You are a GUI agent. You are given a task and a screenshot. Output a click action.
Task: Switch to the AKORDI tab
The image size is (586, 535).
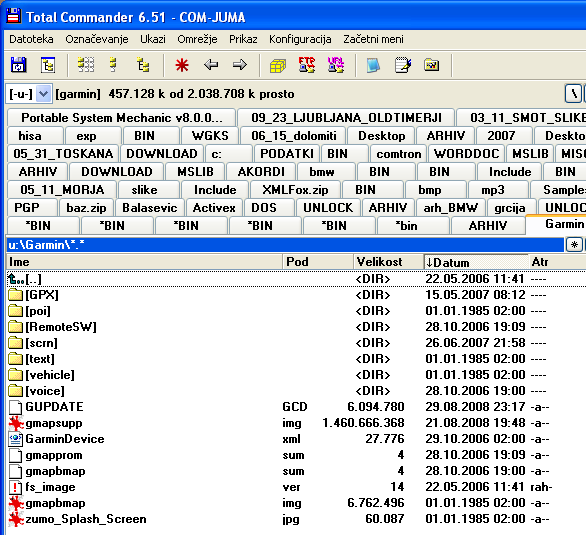[261, 172]
